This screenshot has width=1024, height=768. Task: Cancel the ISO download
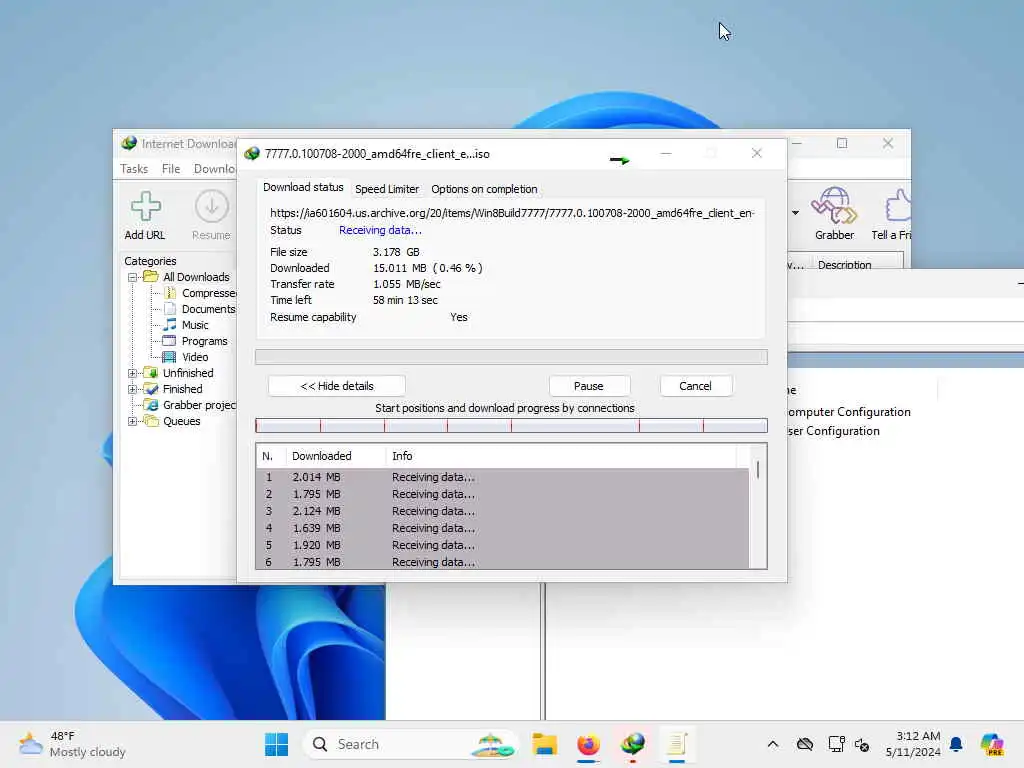(695, 386)
